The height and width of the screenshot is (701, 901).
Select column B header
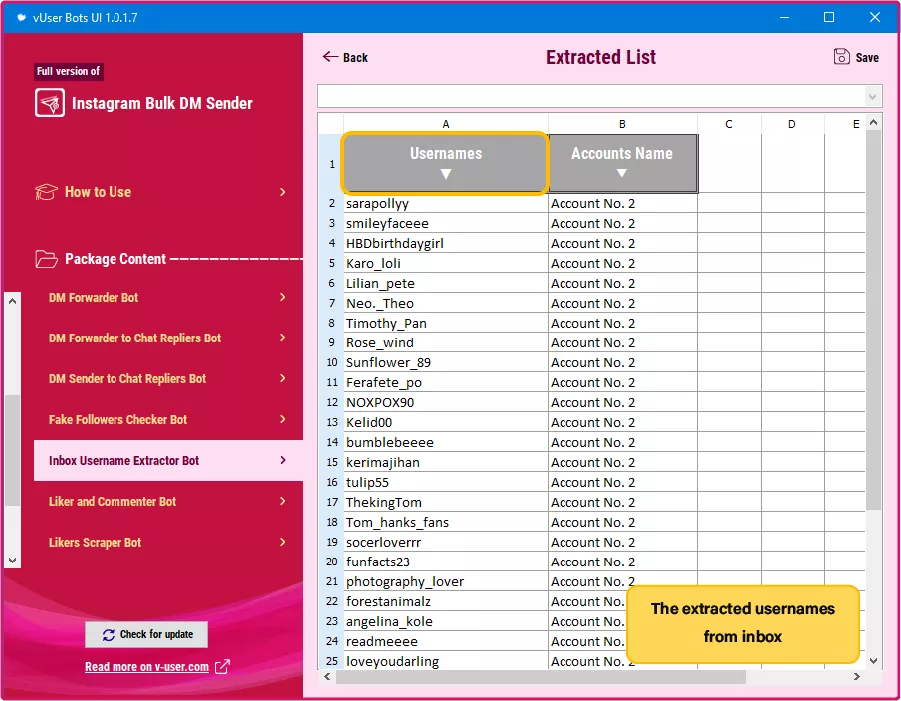pos(622,124)
